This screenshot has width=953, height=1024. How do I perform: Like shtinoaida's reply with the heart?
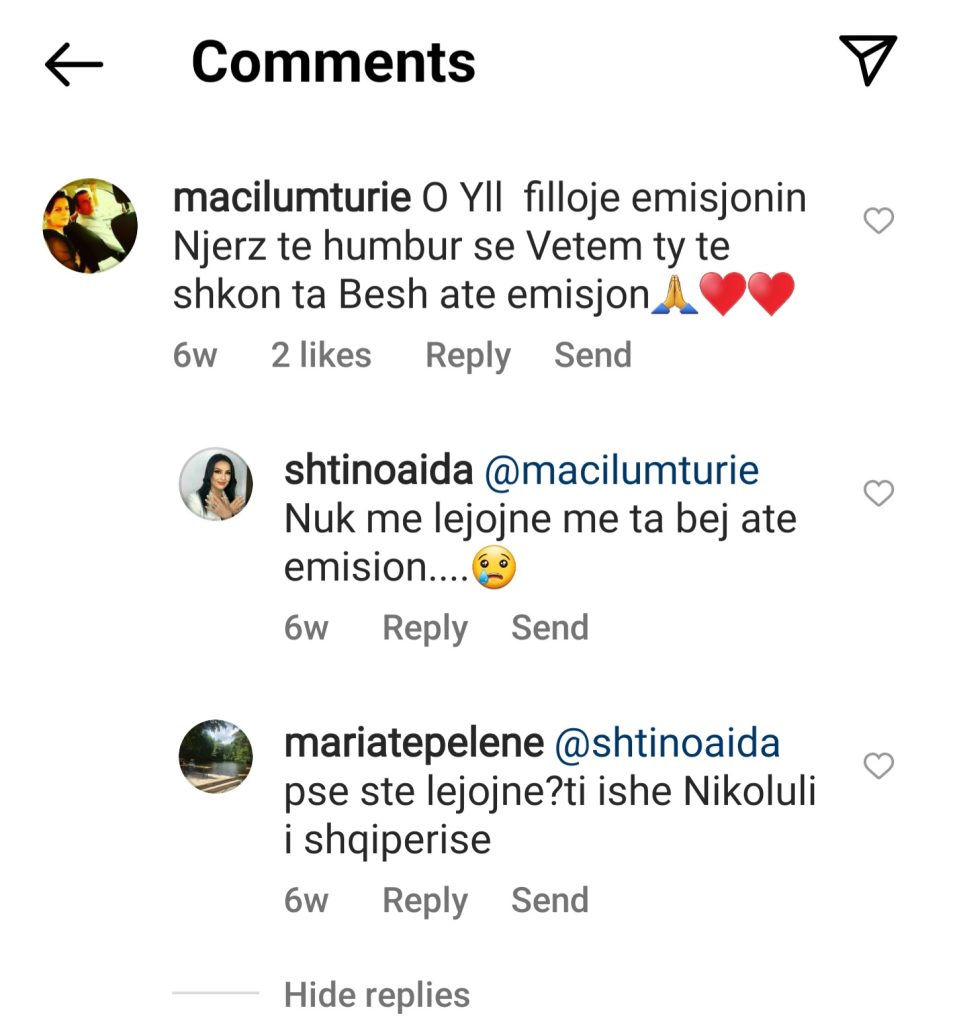click(x=878, y=493)
